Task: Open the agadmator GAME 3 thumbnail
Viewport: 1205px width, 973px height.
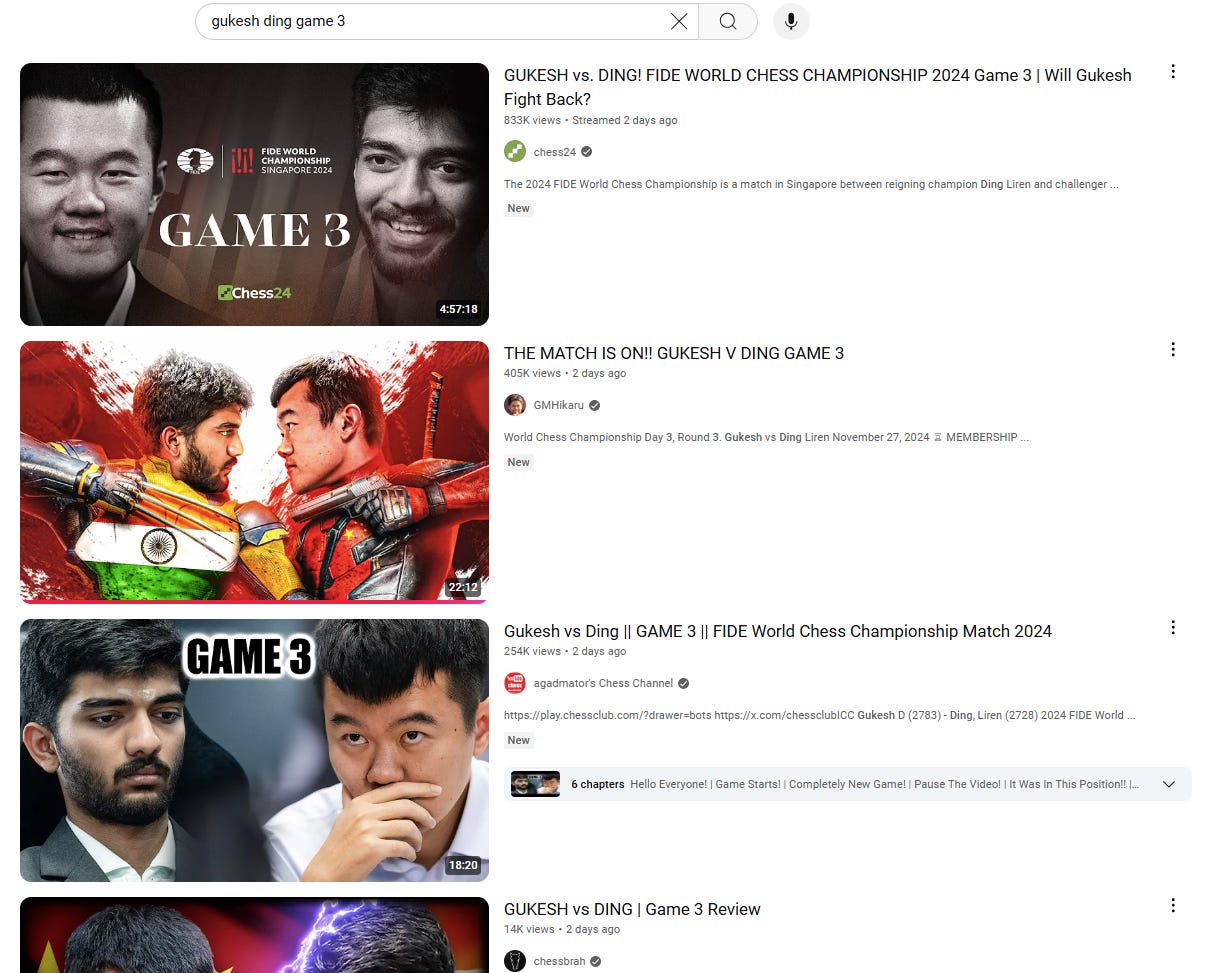Action: (x=254, y=750)
